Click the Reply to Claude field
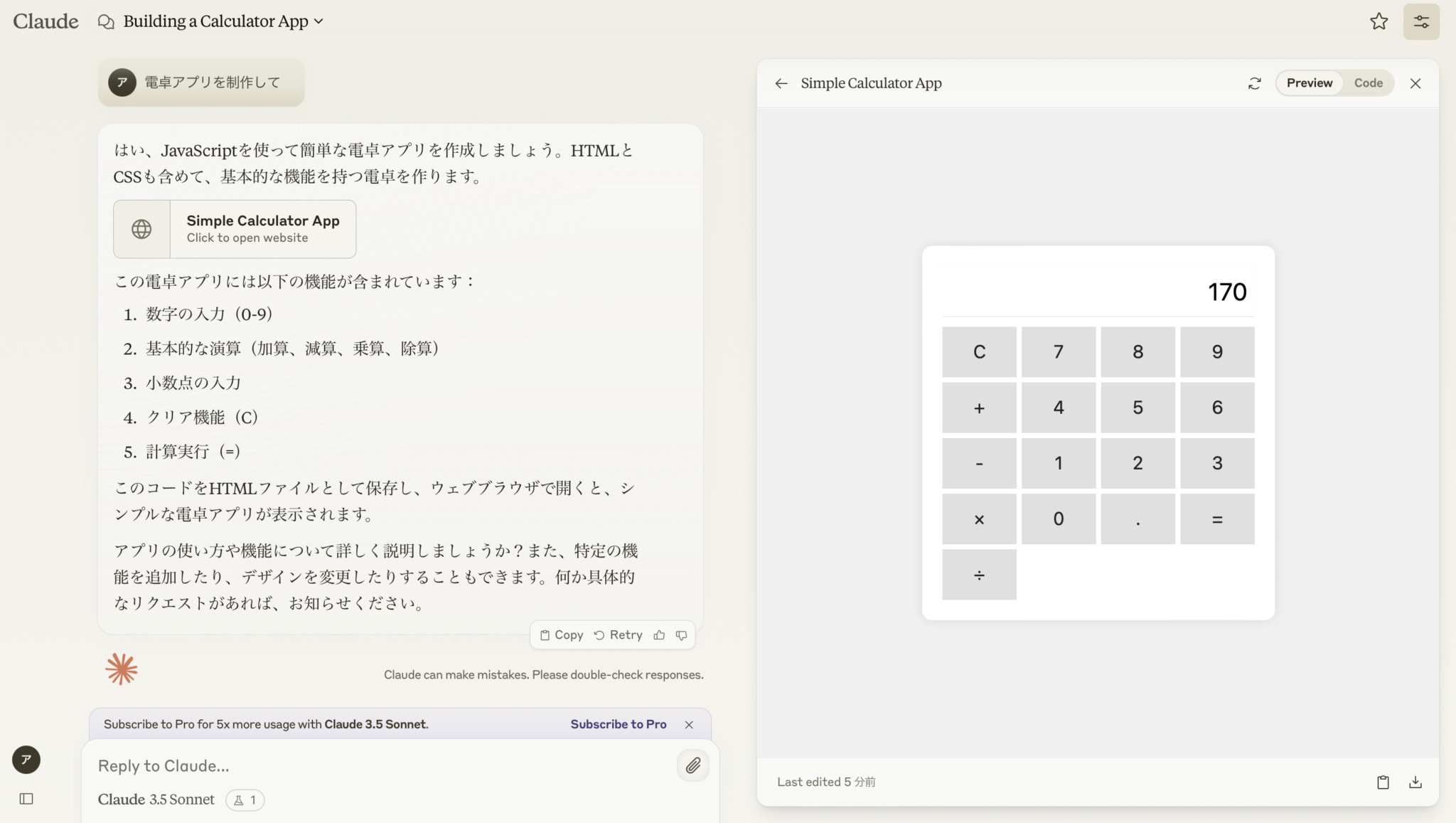 coord(377,765)
